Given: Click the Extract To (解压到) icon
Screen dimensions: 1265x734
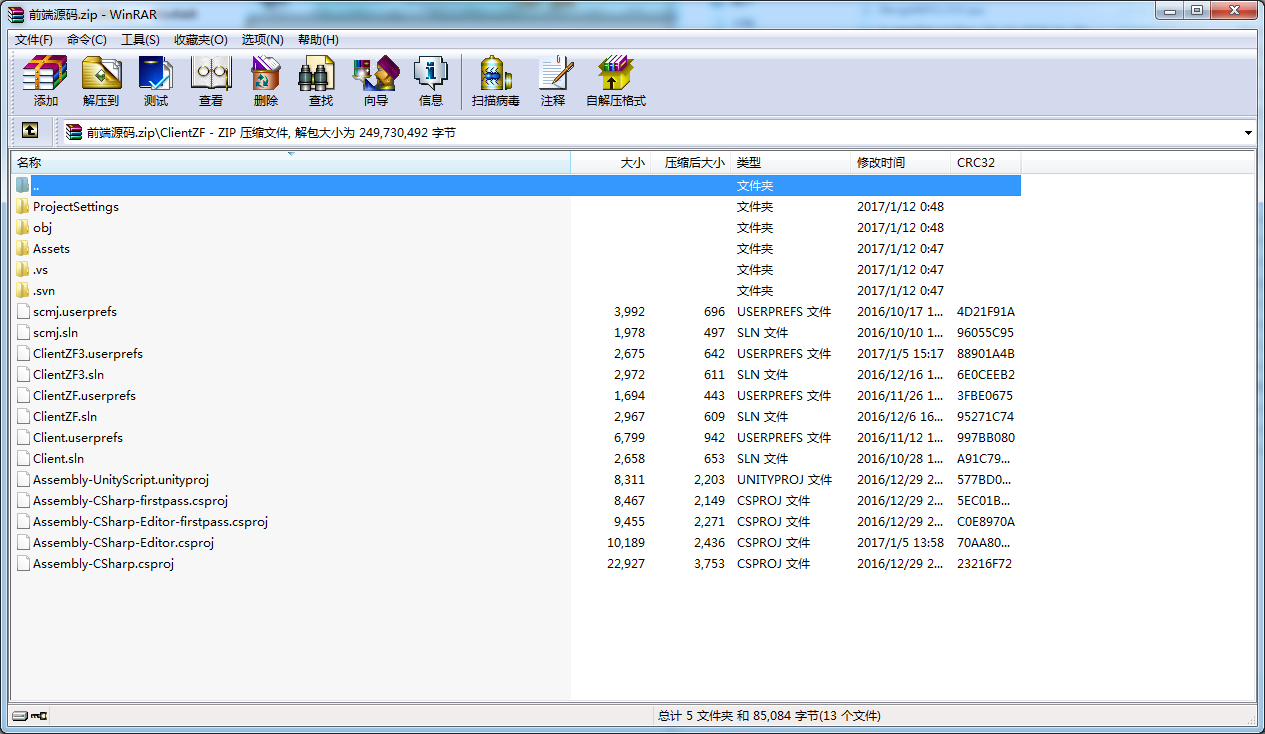Looking at the screenshot, I should (101, 81).
